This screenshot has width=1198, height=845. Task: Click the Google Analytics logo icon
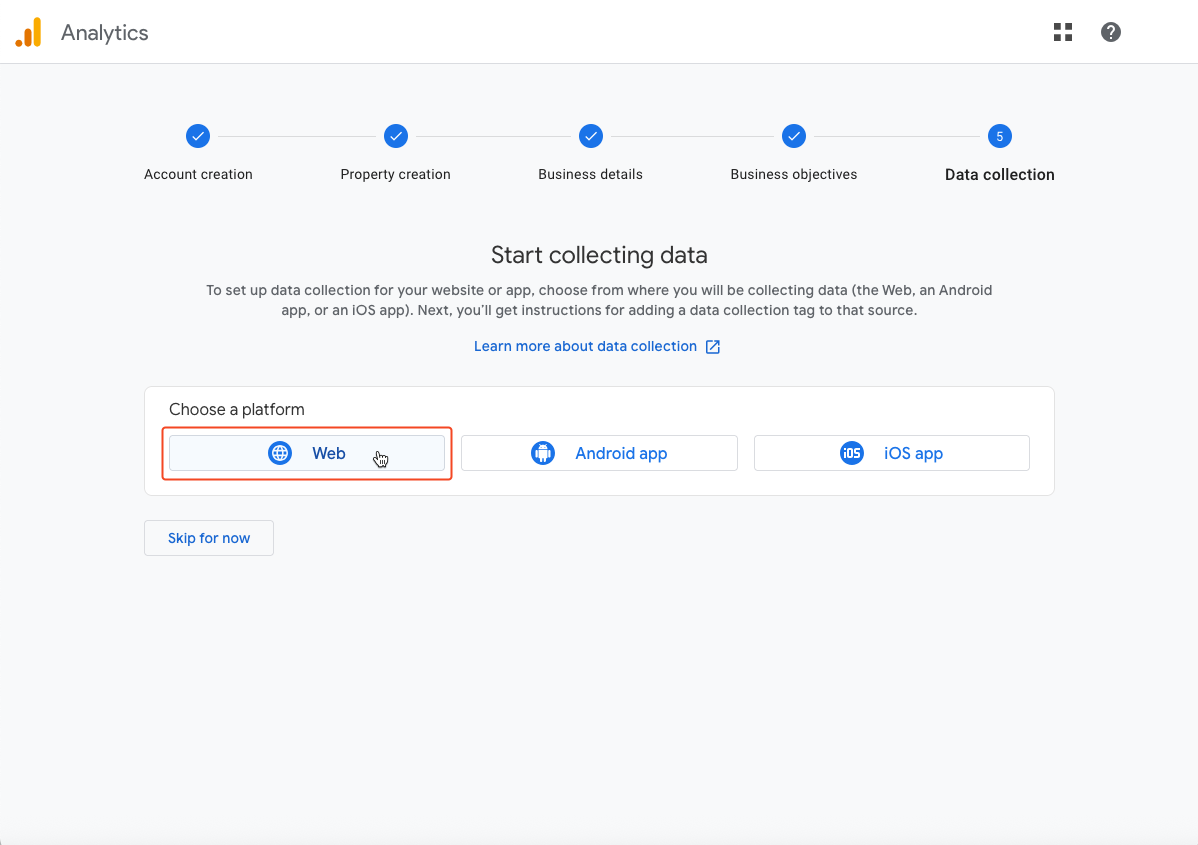[28, 32]
